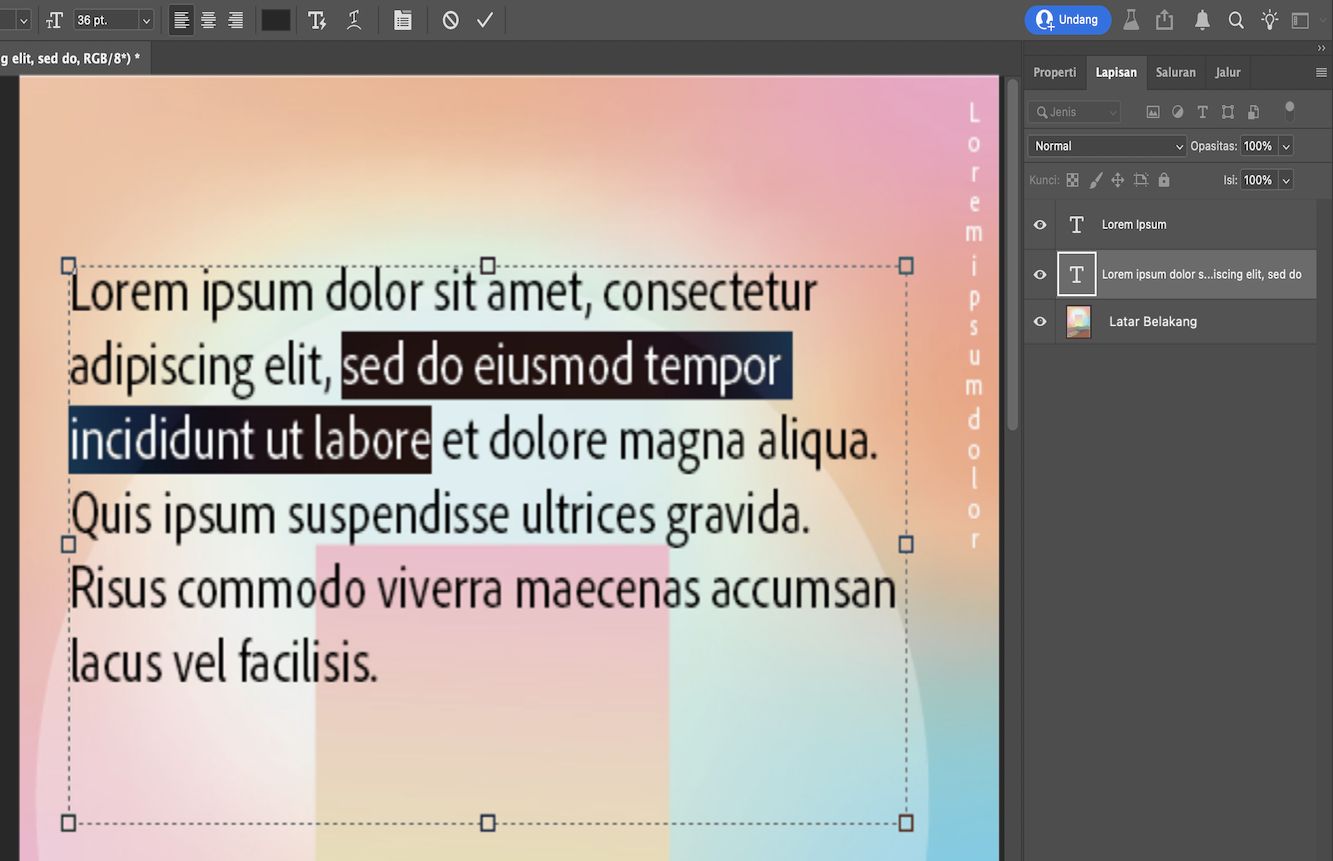Viewport: 1333px width, 861px height.
Task: Click the toggle Character and Paragraph panels icon
Action: pyautogui.click(x=402, y=19)
